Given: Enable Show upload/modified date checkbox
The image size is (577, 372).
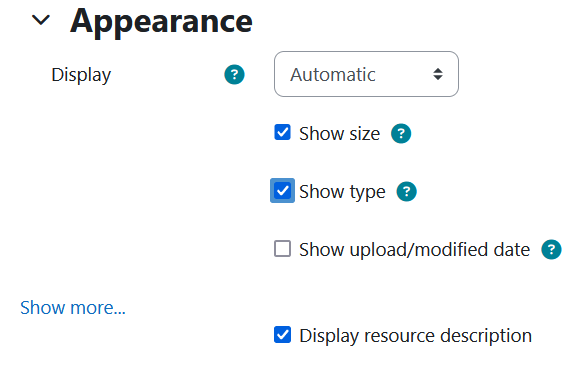Looking at the screenshot, I should pos(282,249).
